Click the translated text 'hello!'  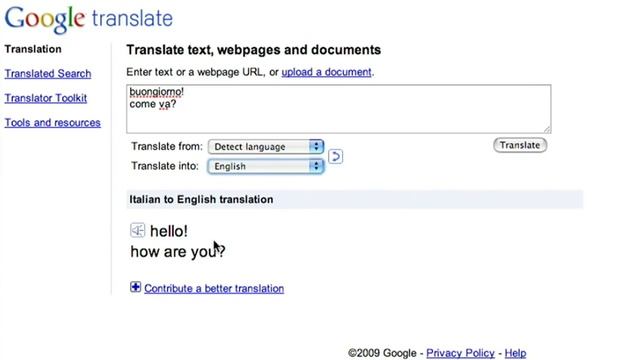tap(169, 231)
